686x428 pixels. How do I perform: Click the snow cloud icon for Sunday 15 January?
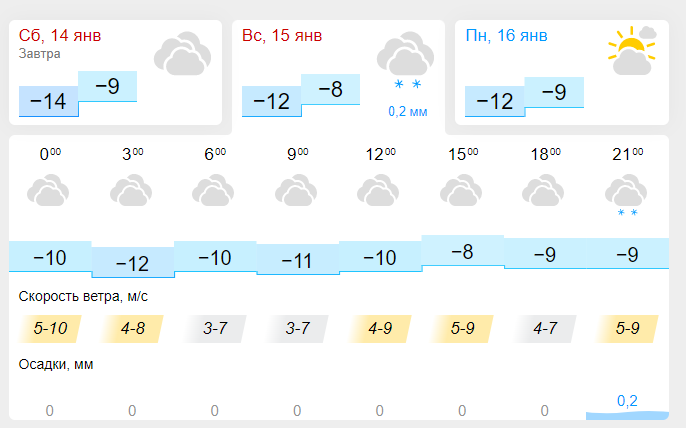click(x=404, y=58)
